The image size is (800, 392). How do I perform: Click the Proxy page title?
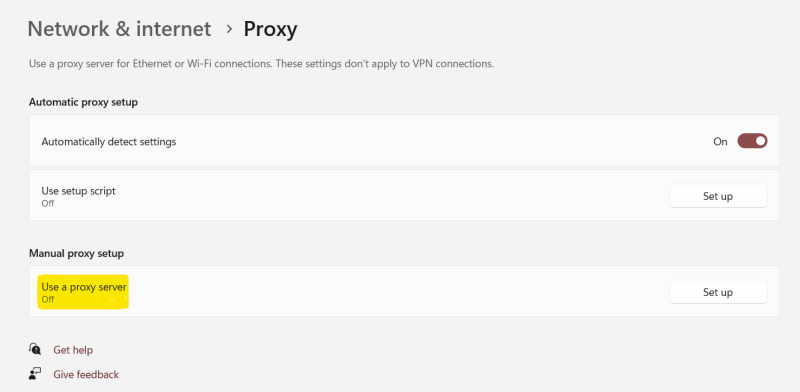270,30
